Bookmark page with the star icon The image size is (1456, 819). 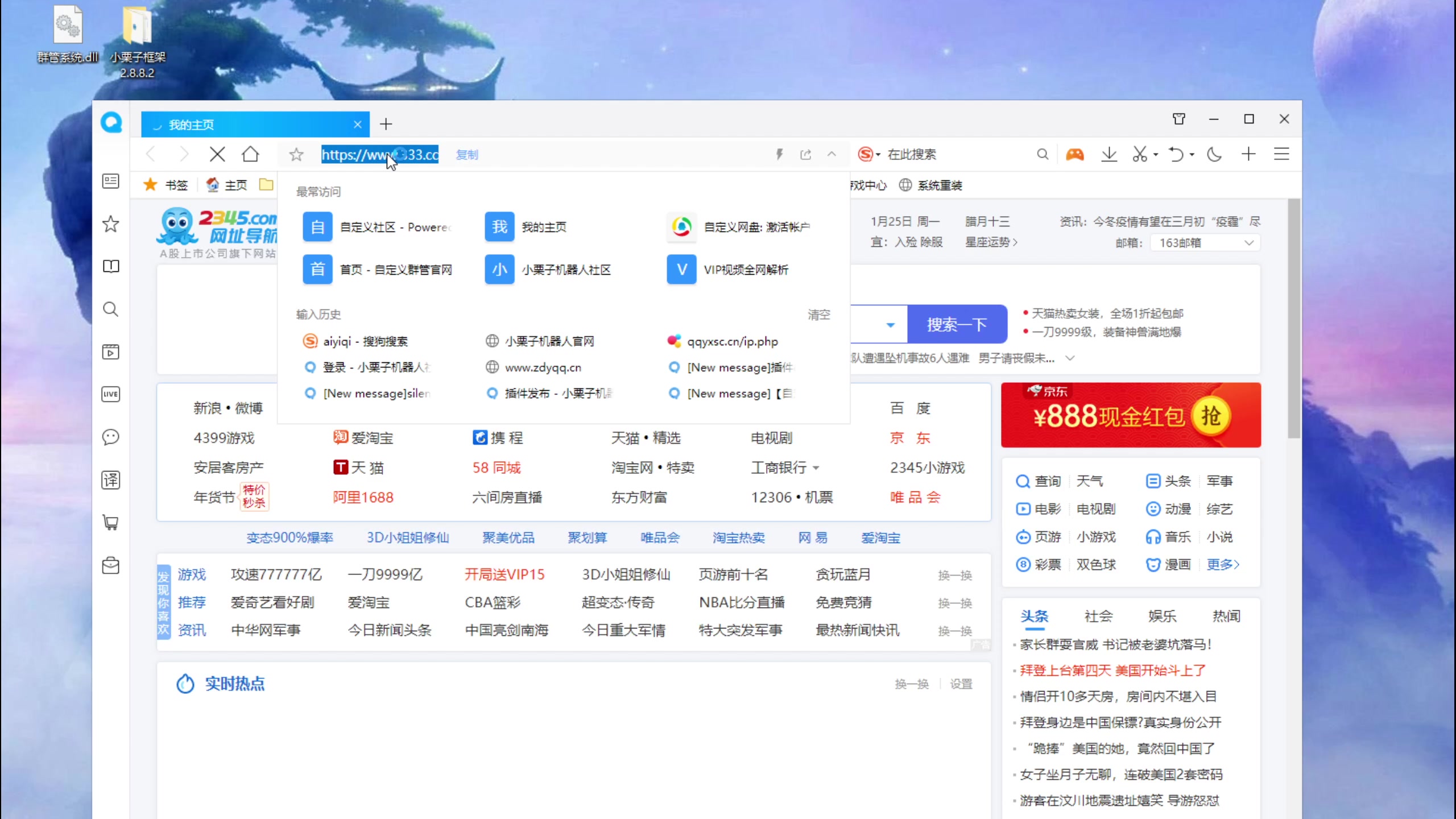point(296,154)
